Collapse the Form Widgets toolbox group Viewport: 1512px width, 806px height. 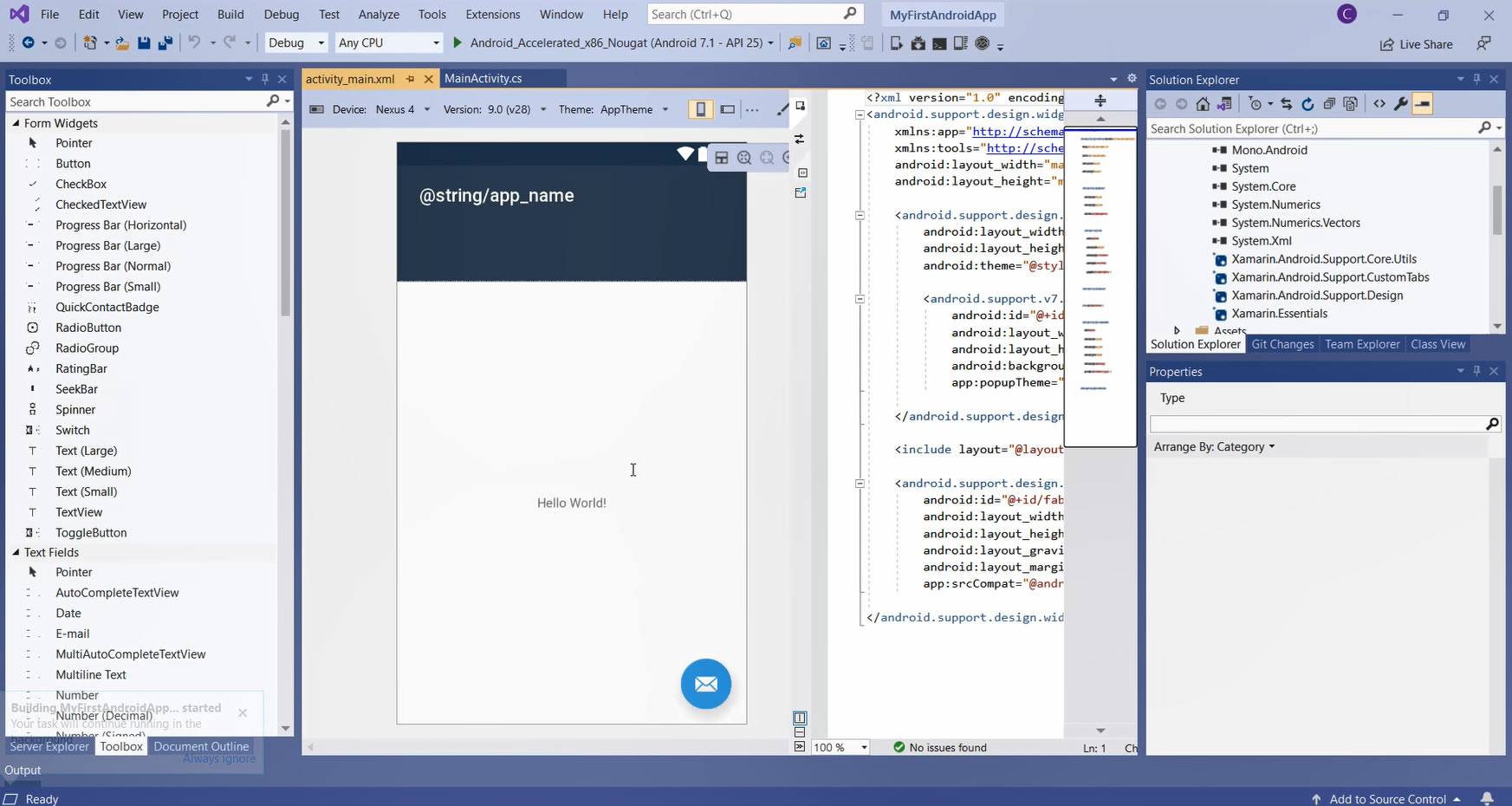click(x=16, y=123)
